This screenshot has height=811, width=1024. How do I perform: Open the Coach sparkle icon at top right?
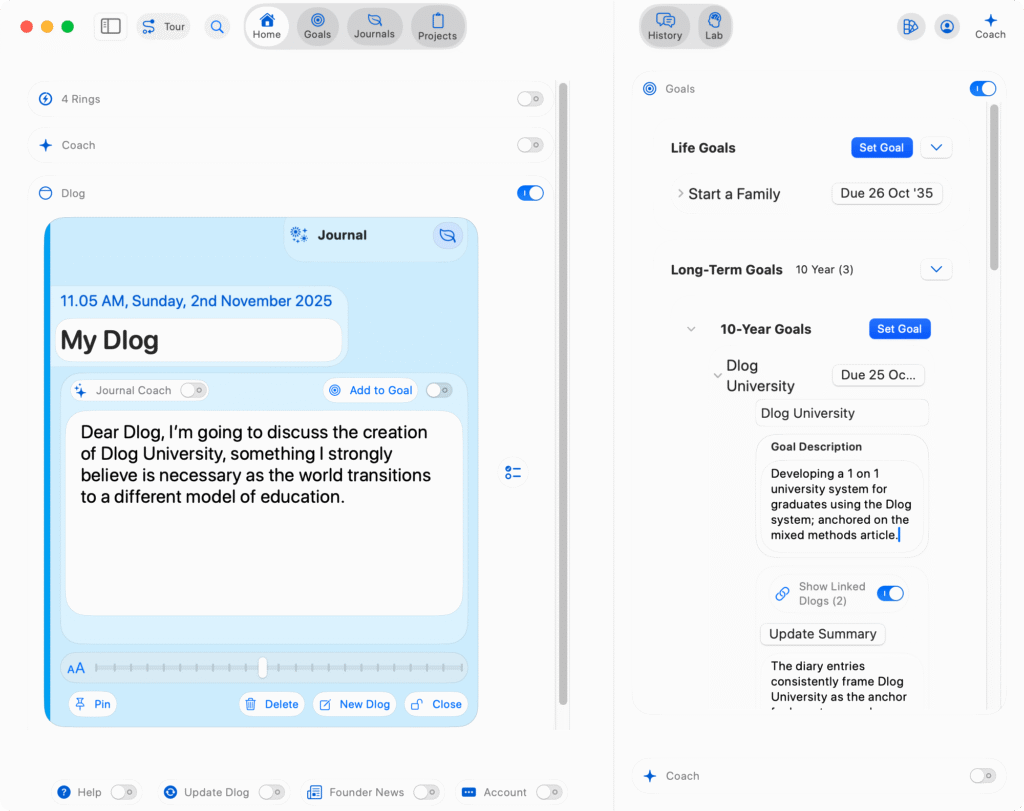click(x=990, y=26)
